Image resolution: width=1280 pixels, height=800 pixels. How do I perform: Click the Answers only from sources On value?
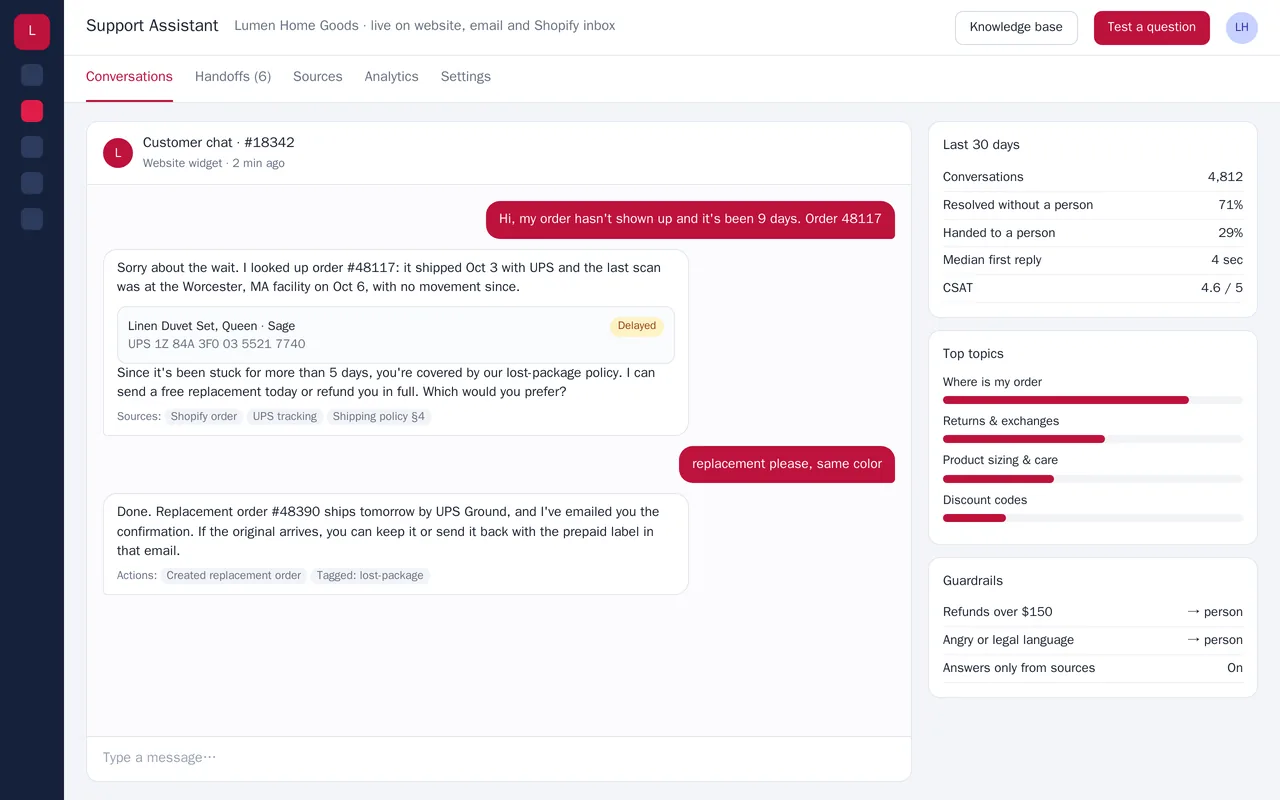click(x=1235, y=668)
